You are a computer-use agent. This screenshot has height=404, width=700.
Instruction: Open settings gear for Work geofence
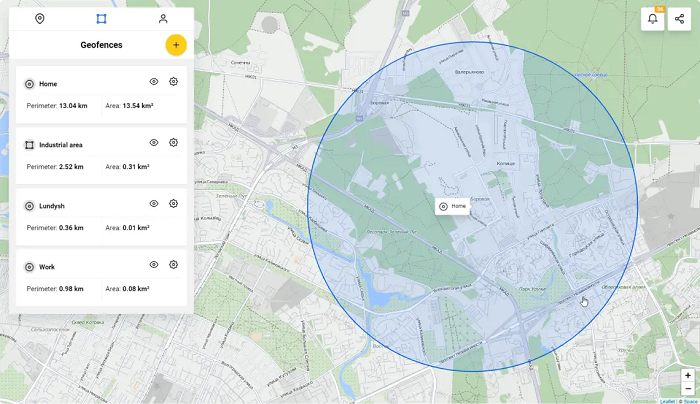[173, 265]
